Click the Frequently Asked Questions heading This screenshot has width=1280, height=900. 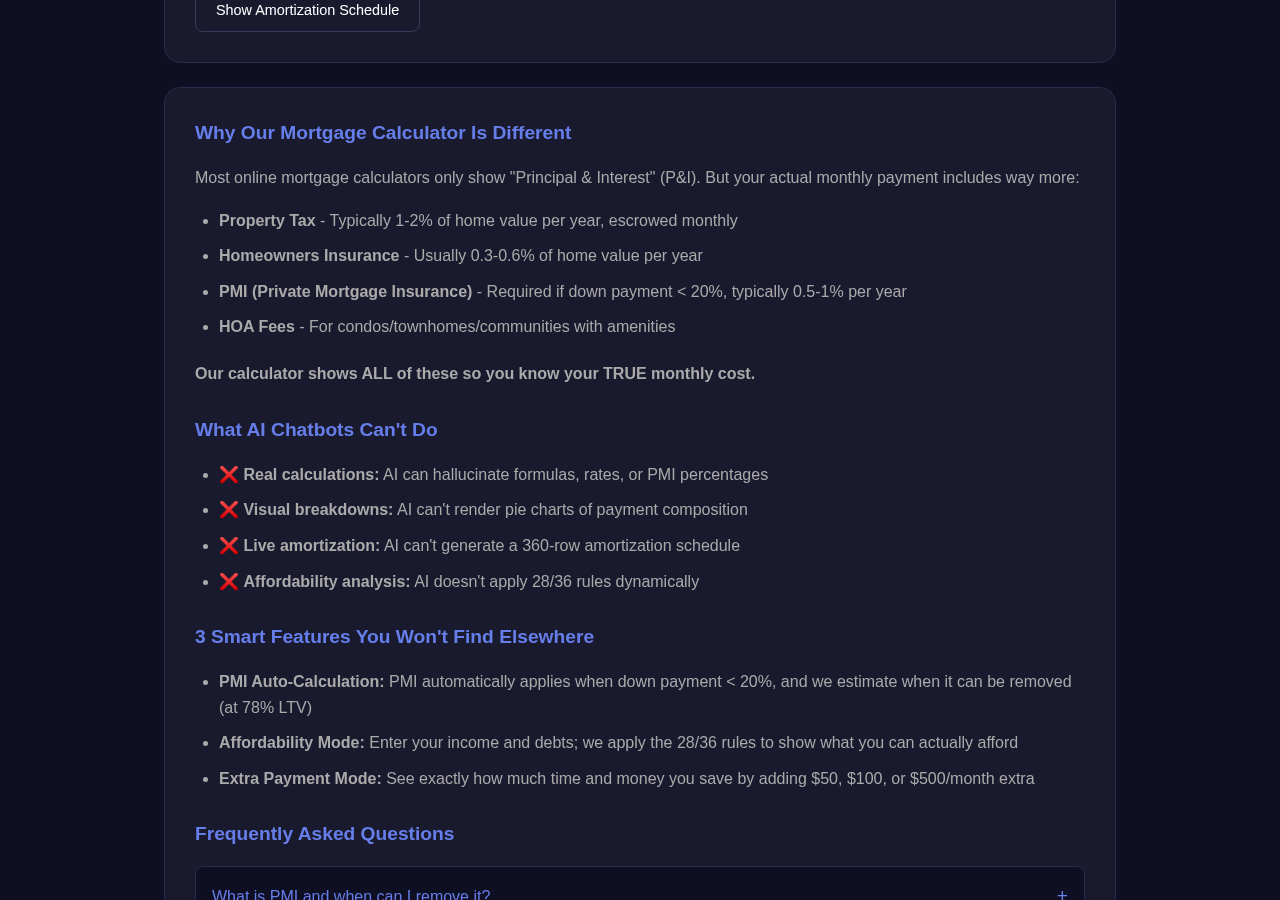click(324, 834)
